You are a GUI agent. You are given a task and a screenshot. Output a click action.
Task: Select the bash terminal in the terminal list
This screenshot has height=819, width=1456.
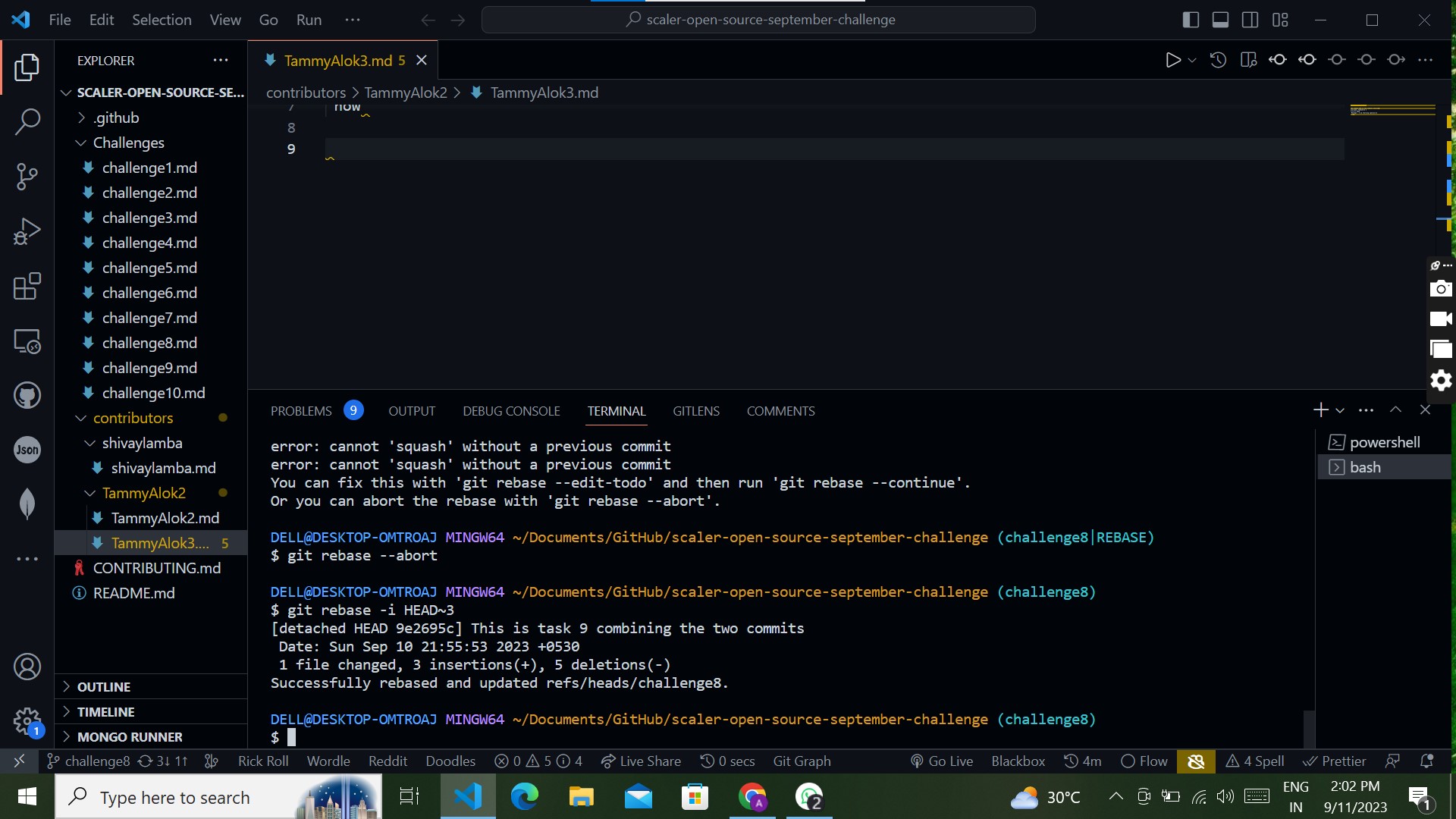(x=1365, y=466)
